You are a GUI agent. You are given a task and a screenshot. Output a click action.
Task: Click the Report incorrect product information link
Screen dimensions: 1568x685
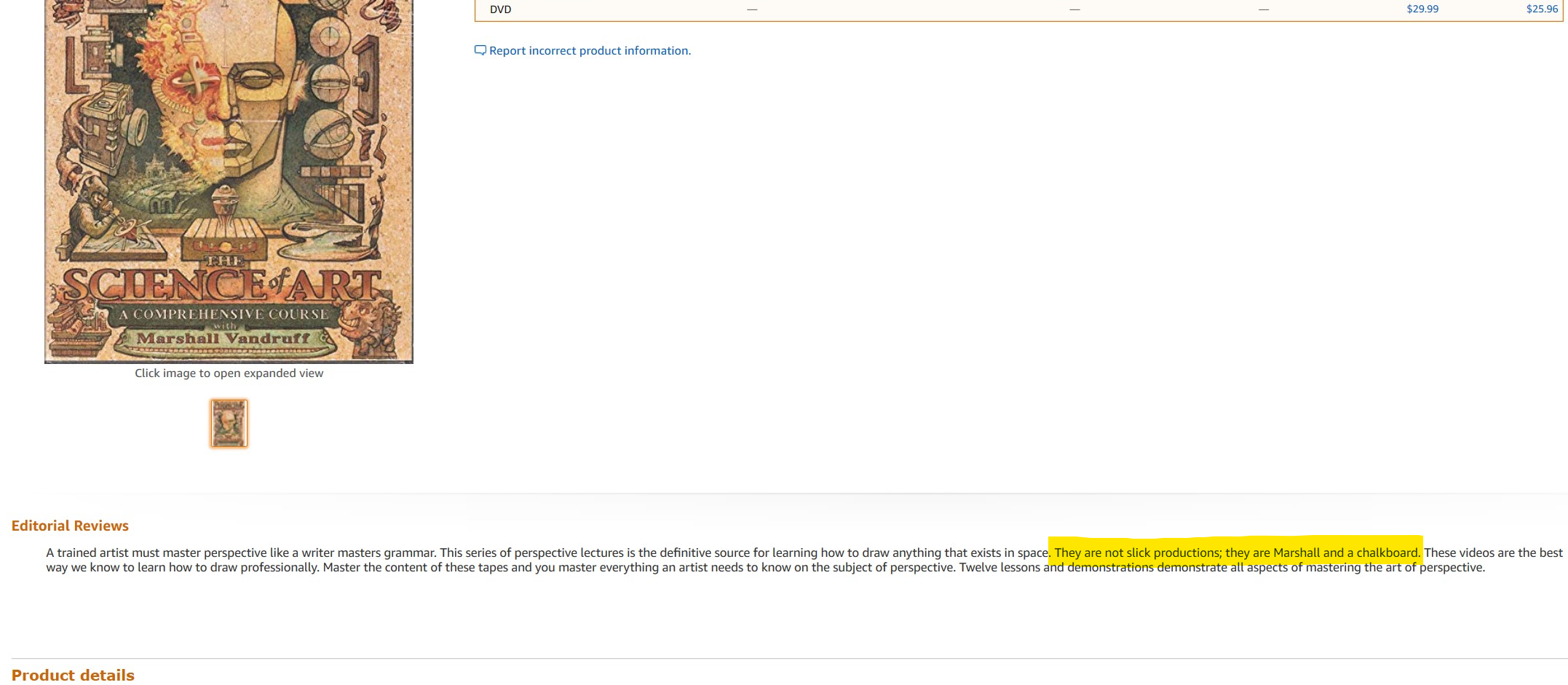click(590, 51)
